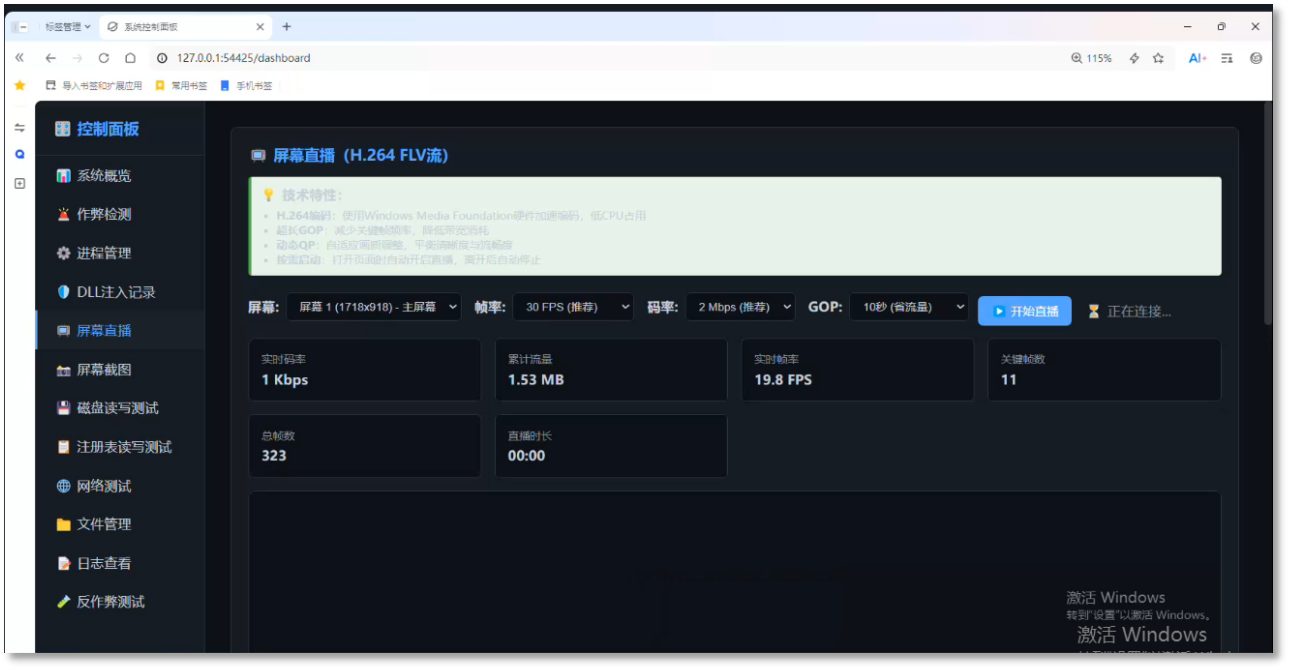The width and height of the screenshot is (1290, 670).
Task: Click the browser Forward arrow
Action: coord(77,58)
